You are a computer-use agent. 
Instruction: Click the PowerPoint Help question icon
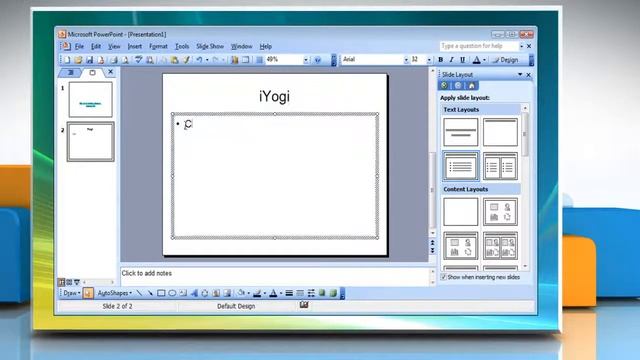click(318, 60)
